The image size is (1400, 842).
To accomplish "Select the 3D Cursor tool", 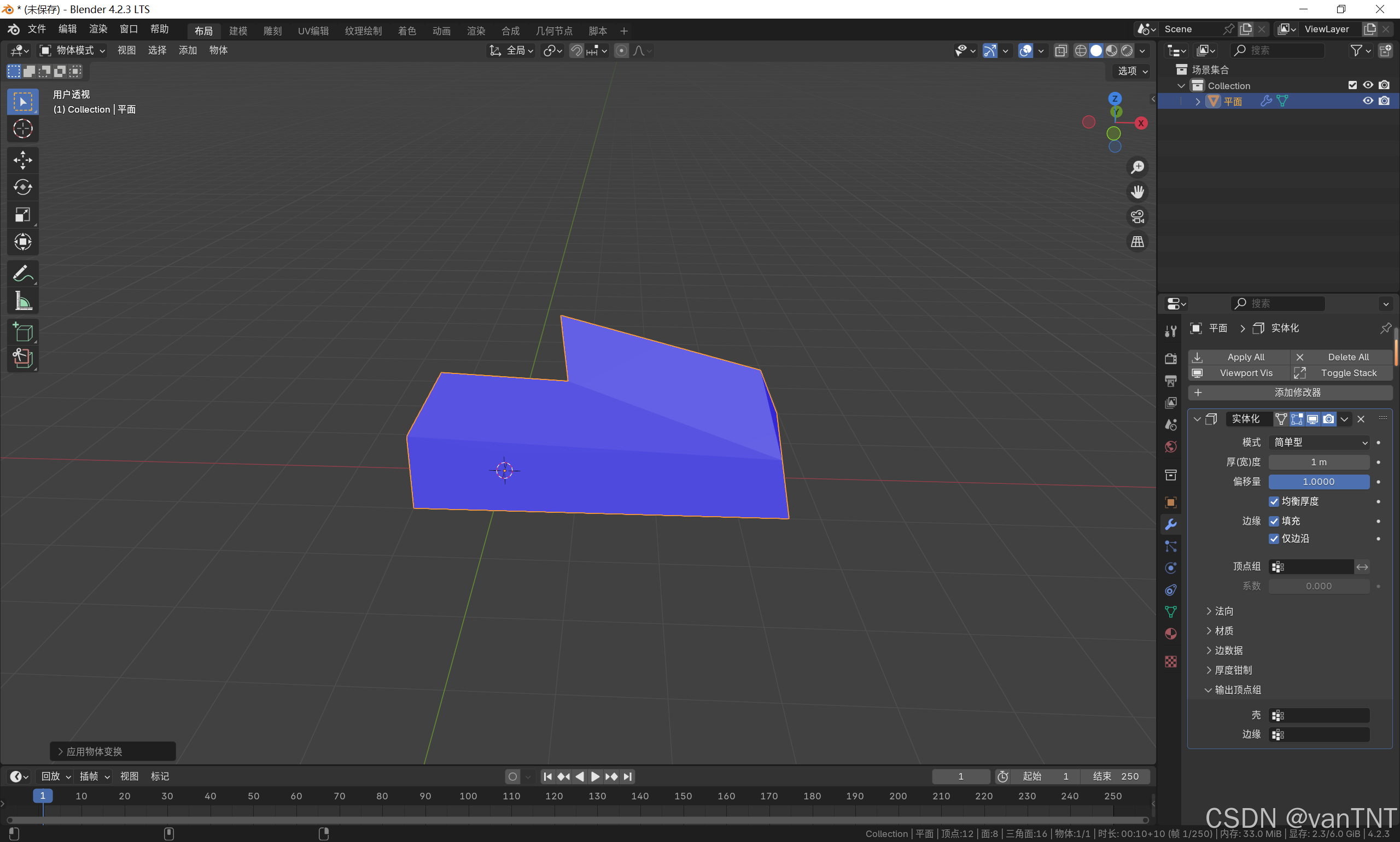I will (x=23, y=130).
